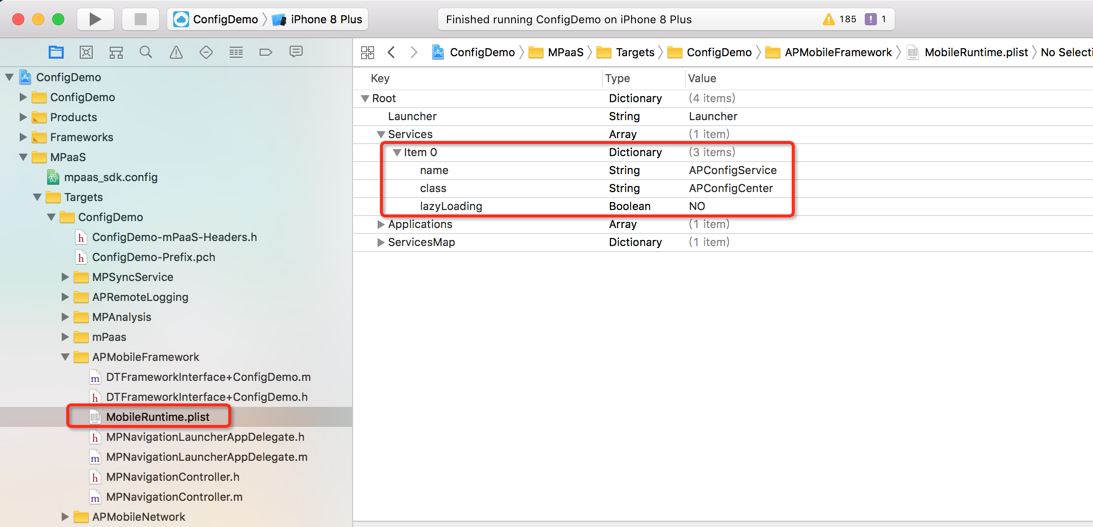Click the Run (play) button

click(x=95, y=19)
